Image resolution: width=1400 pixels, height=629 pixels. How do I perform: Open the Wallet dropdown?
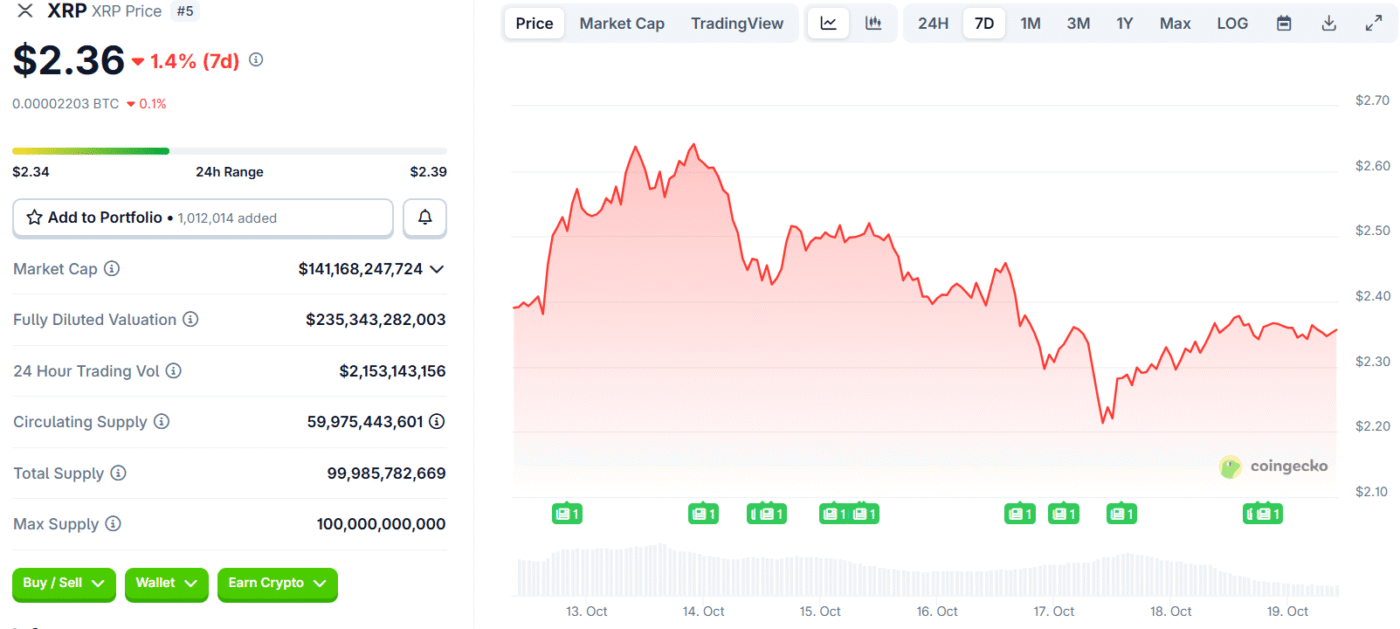pos(166,584)
